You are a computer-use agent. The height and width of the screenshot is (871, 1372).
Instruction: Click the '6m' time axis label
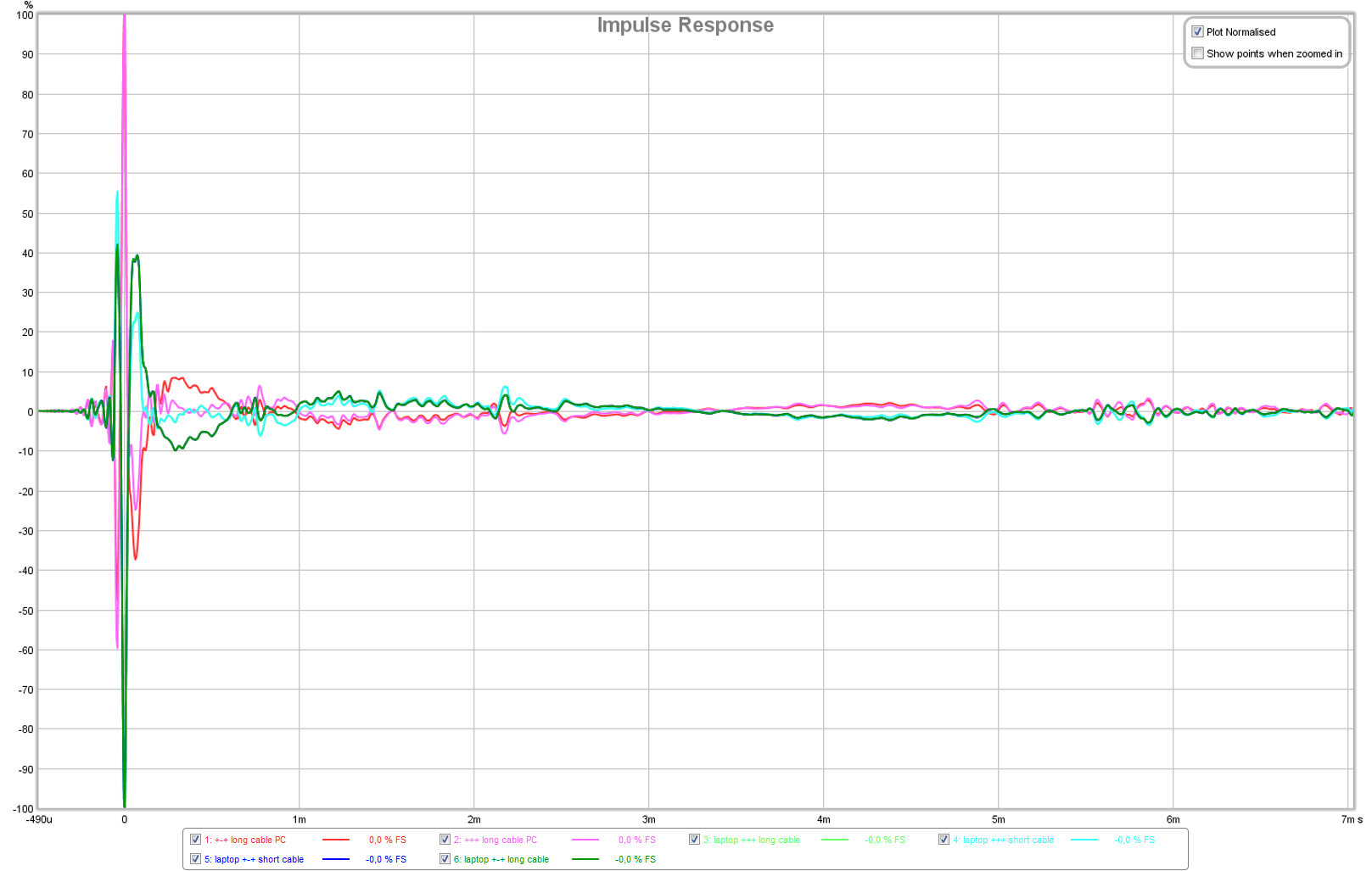pyautogui.click(x=1173, y=819)
